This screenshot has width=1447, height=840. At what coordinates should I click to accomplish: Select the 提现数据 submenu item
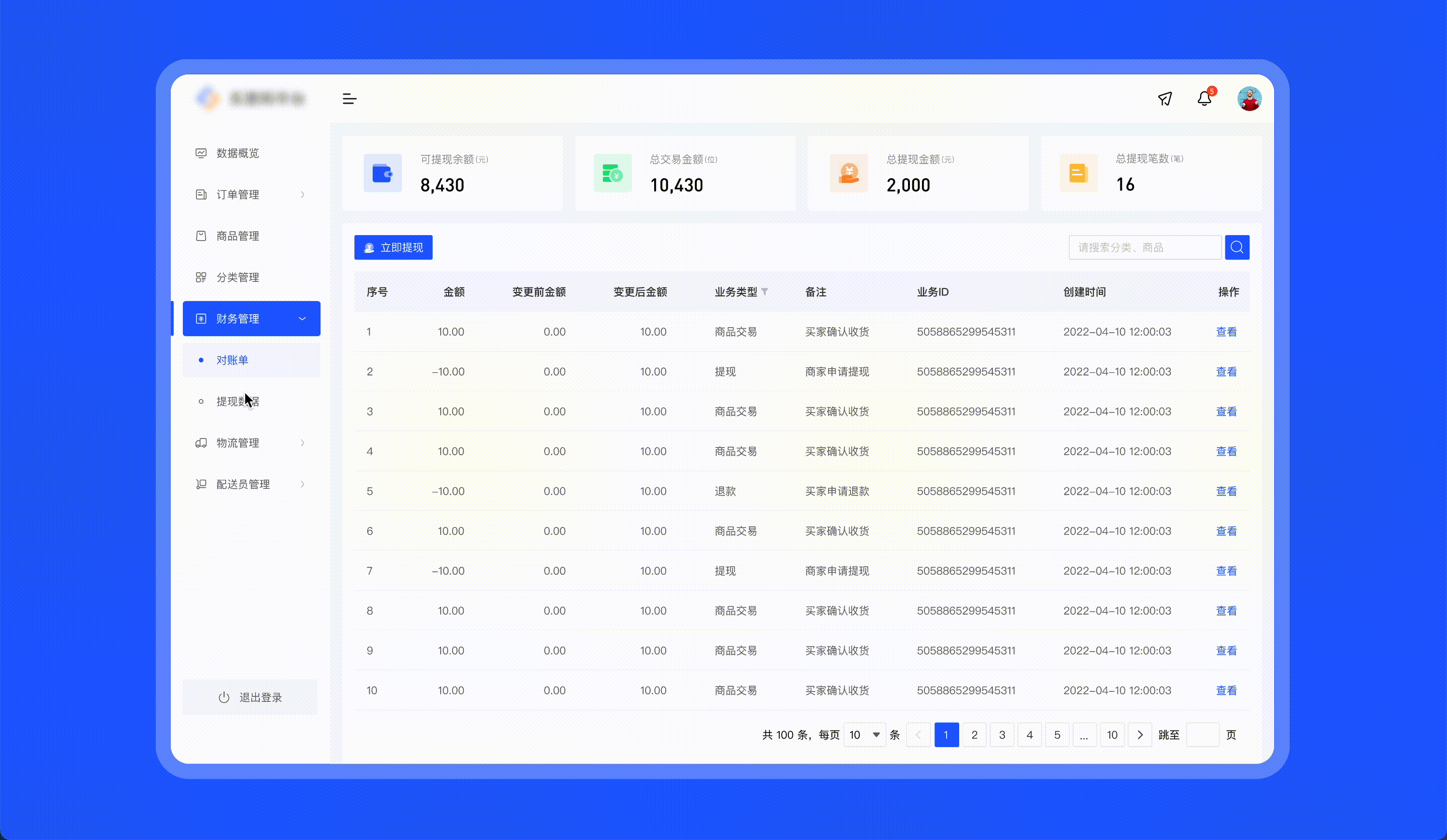252,401
